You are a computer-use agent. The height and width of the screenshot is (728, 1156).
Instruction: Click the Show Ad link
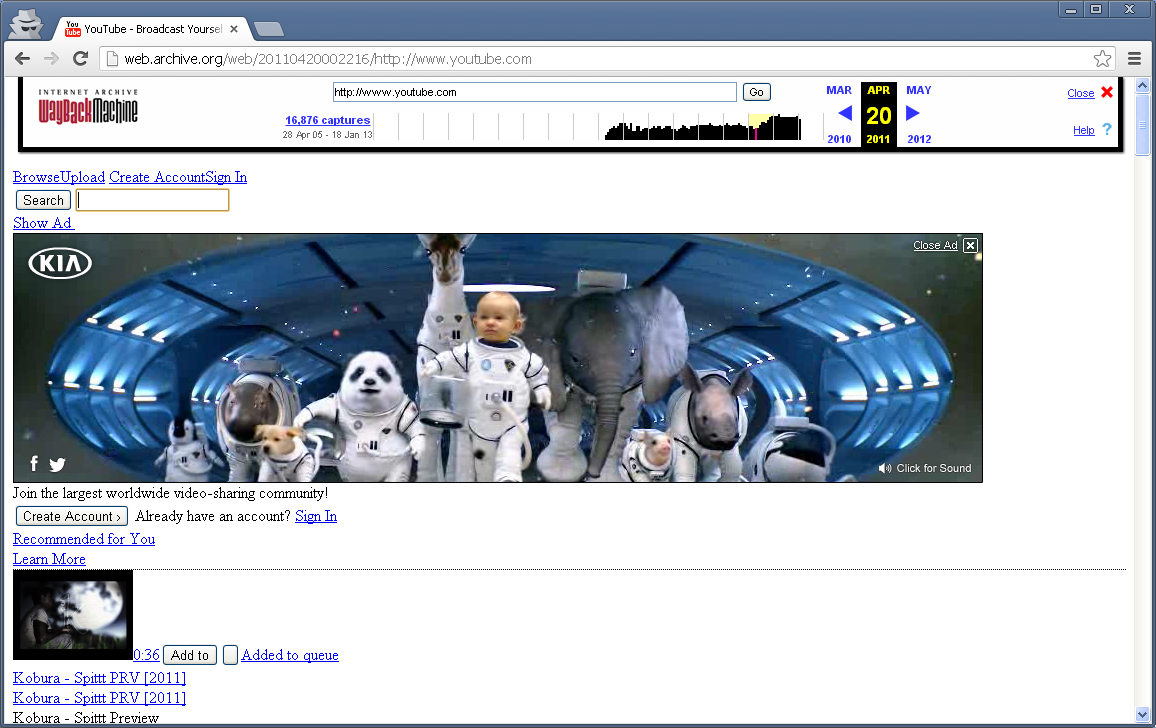[43, 223]
